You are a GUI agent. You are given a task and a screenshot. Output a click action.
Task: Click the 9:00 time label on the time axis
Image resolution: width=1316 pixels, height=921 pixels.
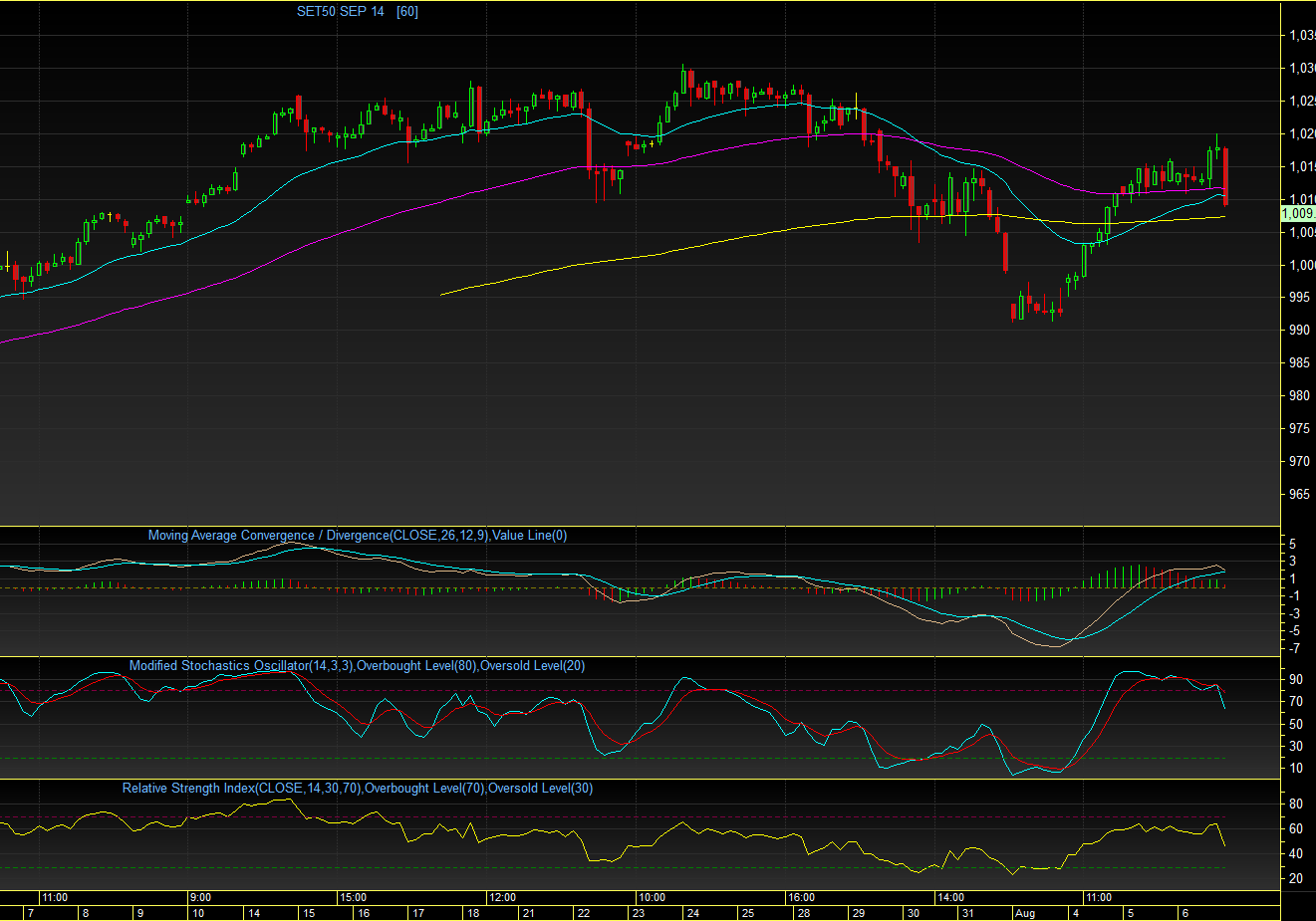click(201, 898)
